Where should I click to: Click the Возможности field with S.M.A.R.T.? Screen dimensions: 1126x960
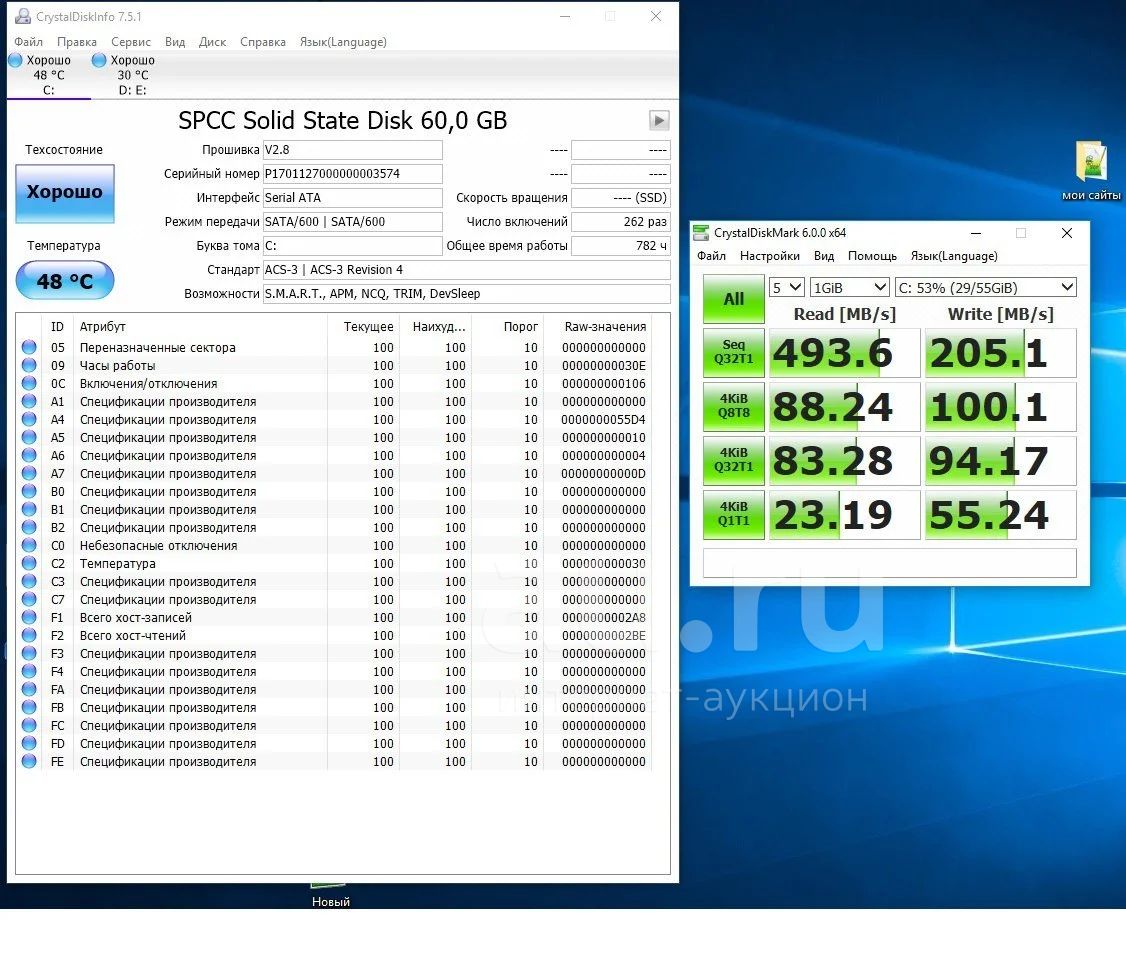(x=467, y=294)
